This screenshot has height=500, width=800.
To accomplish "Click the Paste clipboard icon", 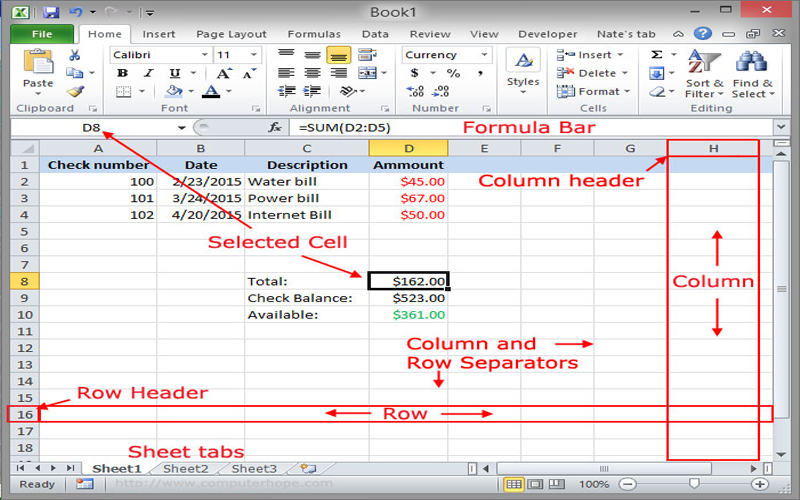I will point(38,62).
